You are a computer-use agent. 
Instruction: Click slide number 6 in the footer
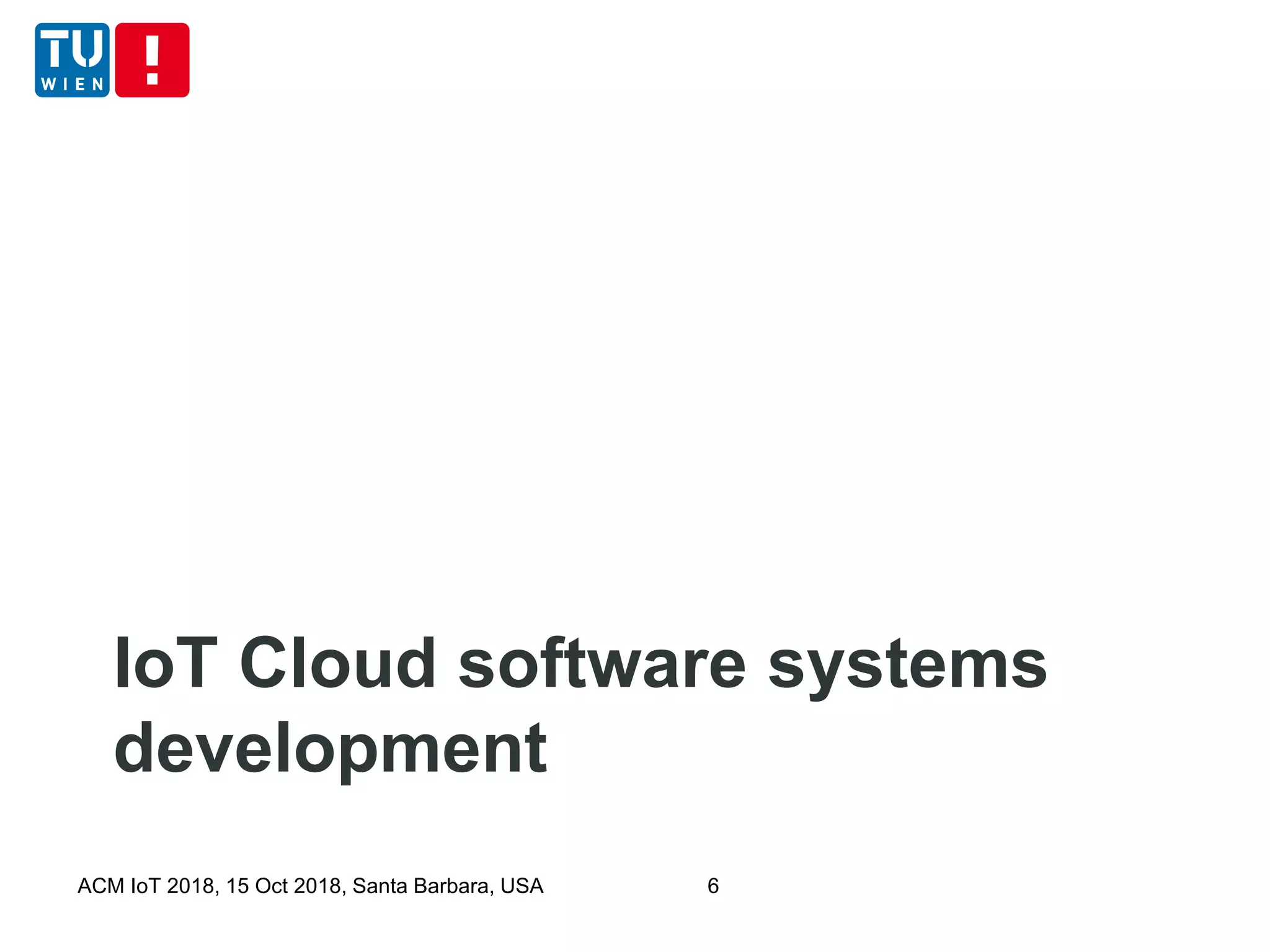[x=713, y=886]
